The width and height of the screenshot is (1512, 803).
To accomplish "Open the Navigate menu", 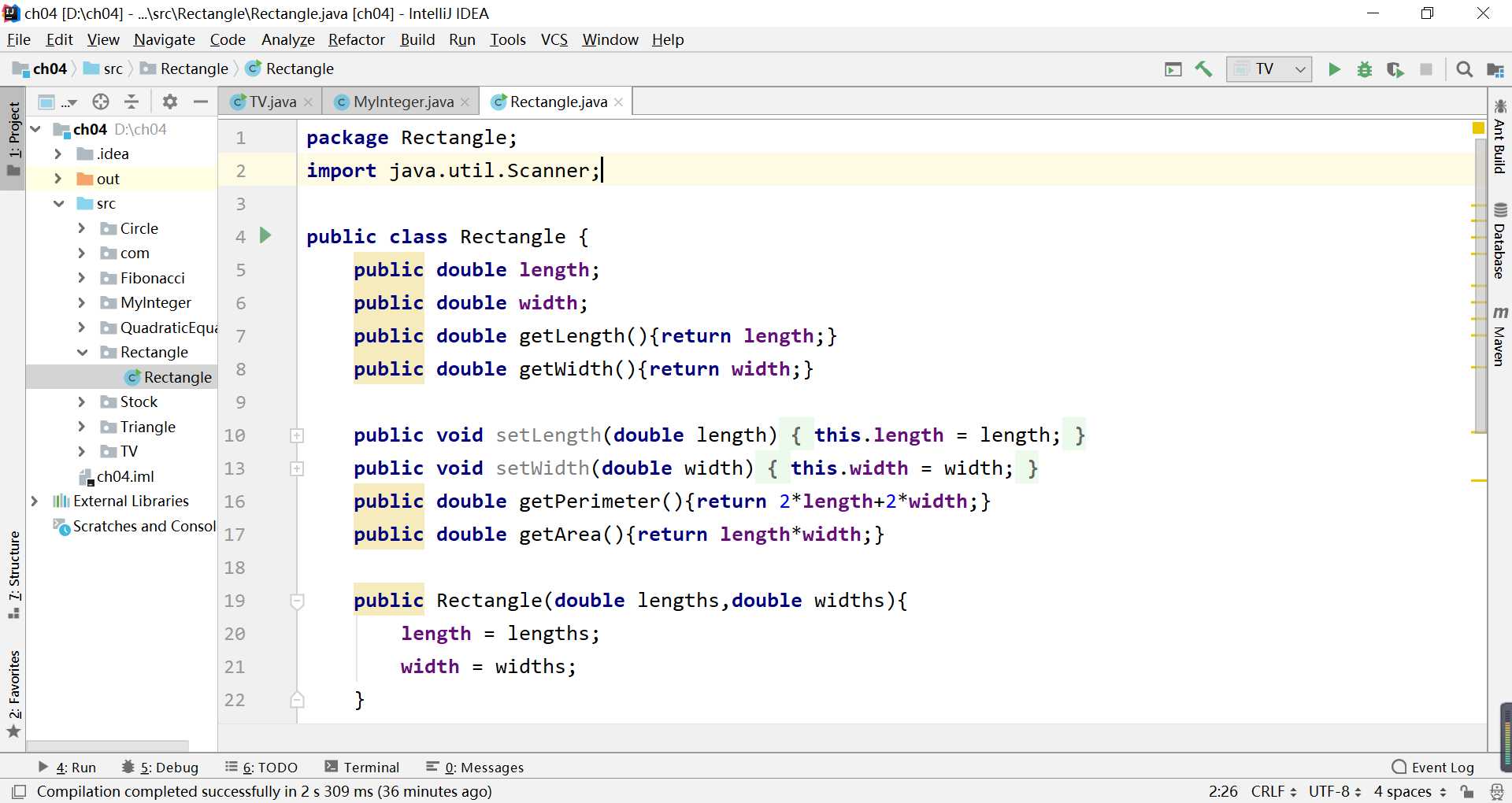I will point(165,39).
